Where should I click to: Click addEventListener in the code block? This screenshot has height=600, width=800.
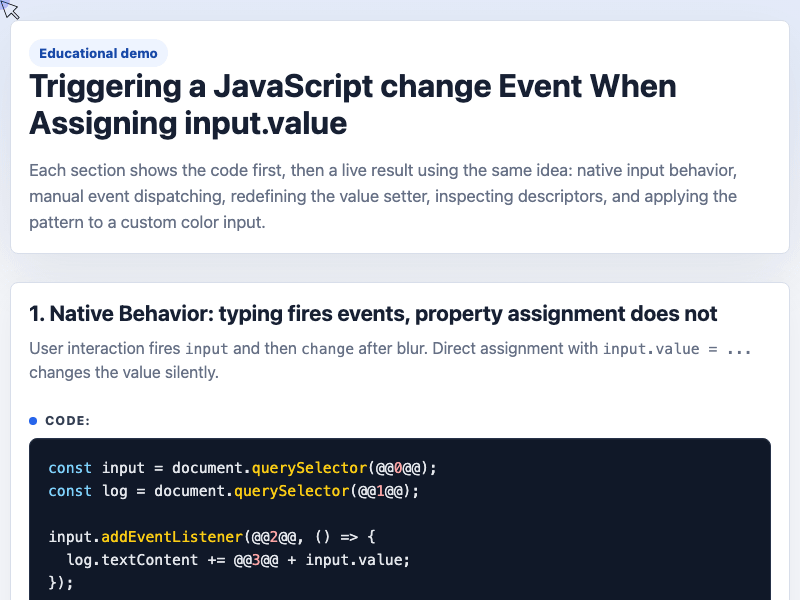tap(172, 537)
